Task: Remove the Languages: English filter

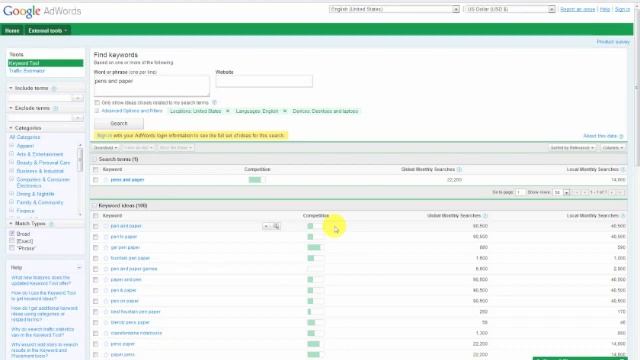Action: point(285,111)
